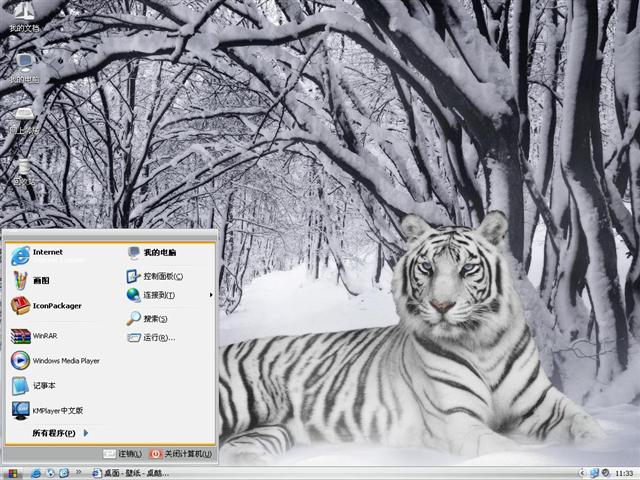Select the 我的电脑 desktop icon
640x480 pixels.
24,68
